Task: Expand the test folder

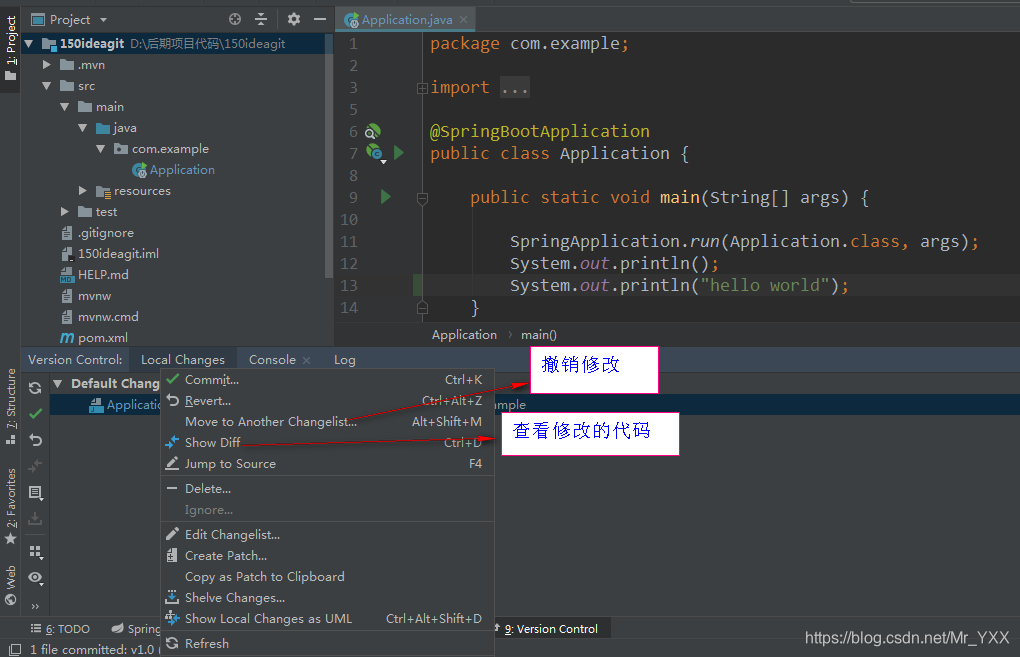Action: [65, 211]
